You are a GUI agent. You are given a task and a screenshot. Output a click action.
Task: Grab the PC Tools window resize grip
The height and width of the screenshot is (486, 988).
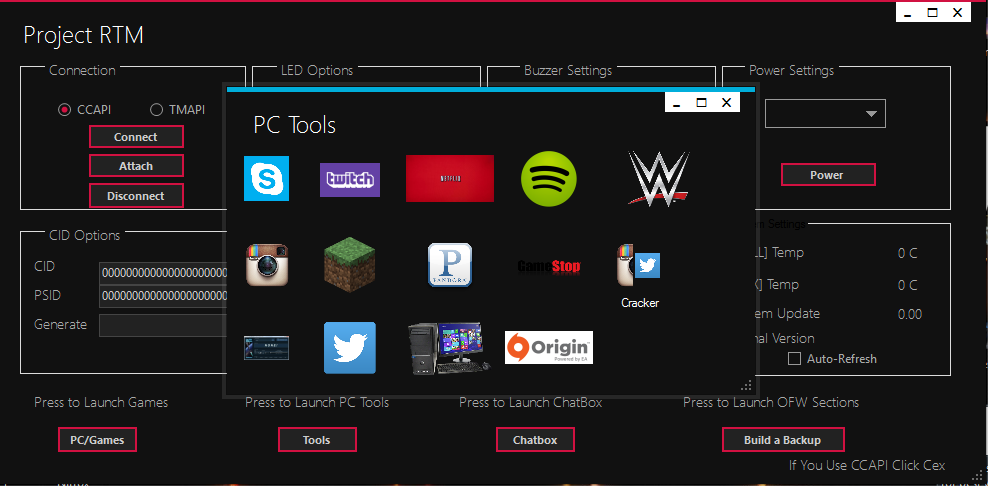click(746, 385)
